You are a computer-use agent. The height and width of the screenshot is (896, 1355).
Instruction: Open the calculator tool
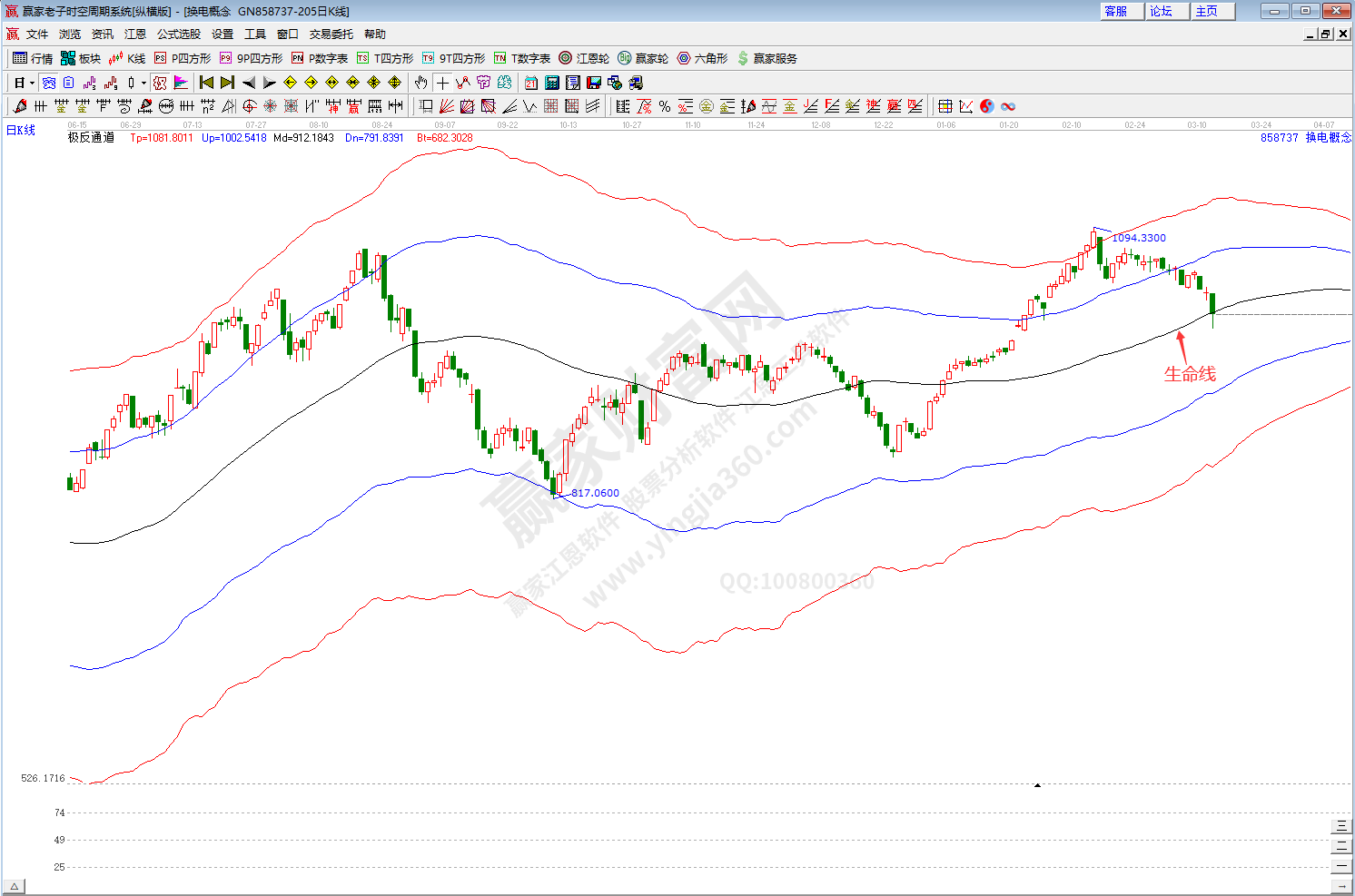[x=552, y=83]
